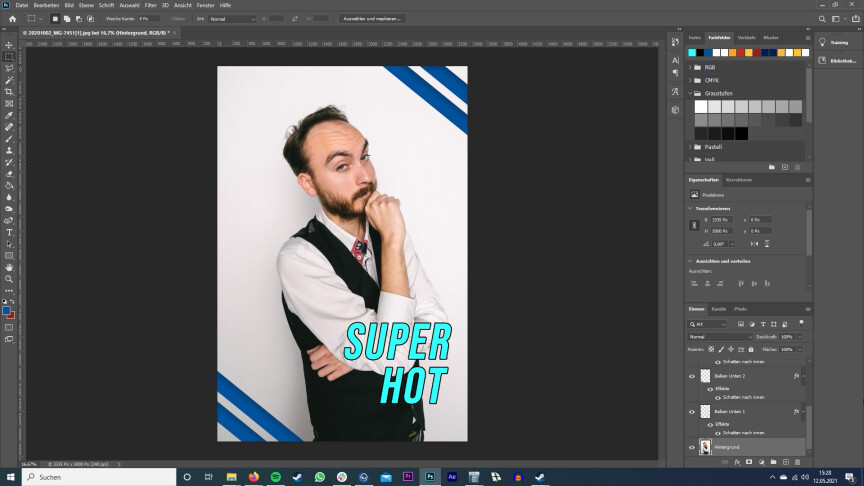Select the Crop tool in toolbar

tap(9, 92)
